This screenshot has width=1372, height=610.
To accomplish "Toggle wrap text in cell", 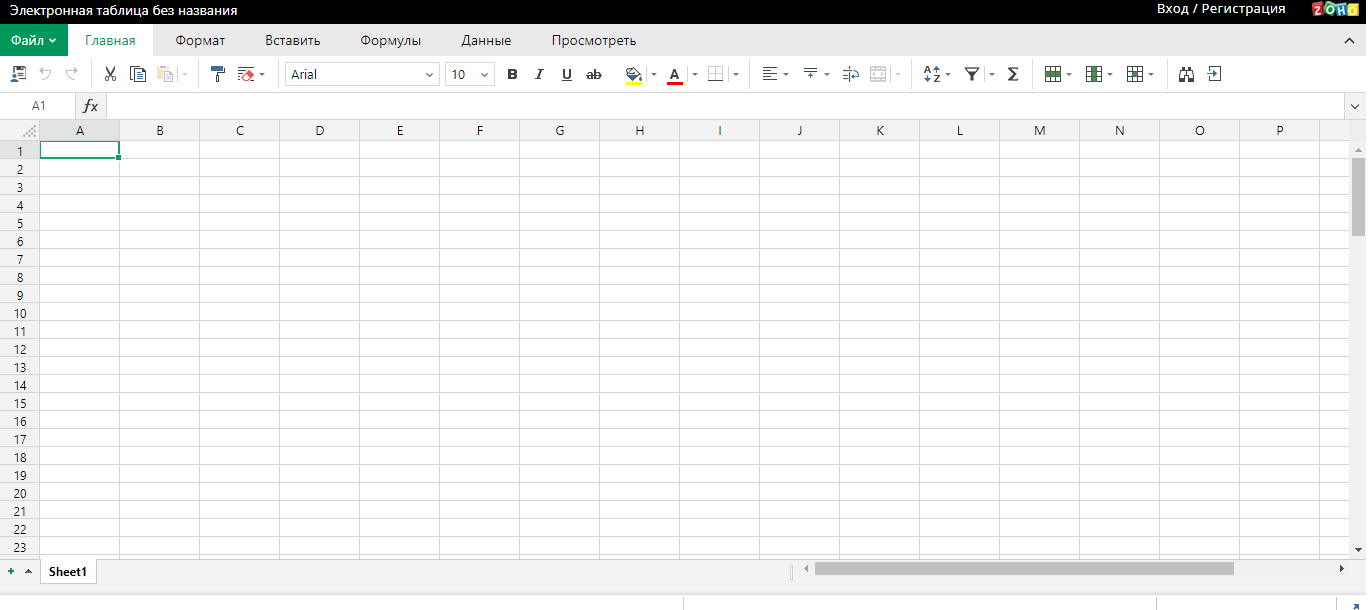I will coord(851,74).
